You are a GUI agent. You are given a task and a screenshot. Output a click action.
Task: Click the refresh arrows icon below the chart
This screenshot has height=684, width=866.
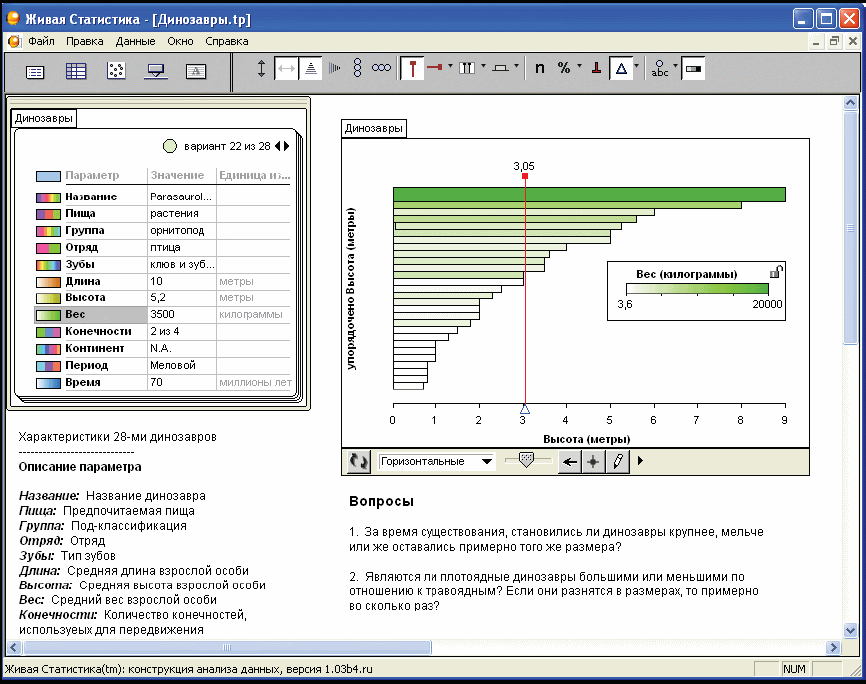click(358, 461)
